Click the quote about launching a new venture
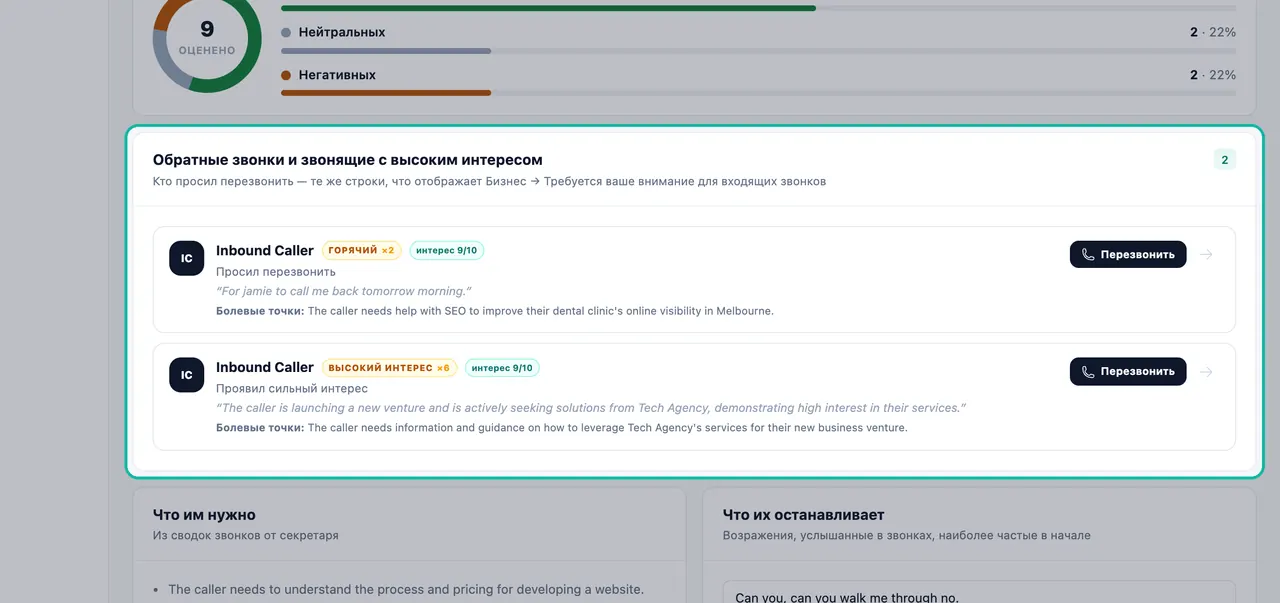Viewport: 1280px width, 603px height. click(591, 408)
